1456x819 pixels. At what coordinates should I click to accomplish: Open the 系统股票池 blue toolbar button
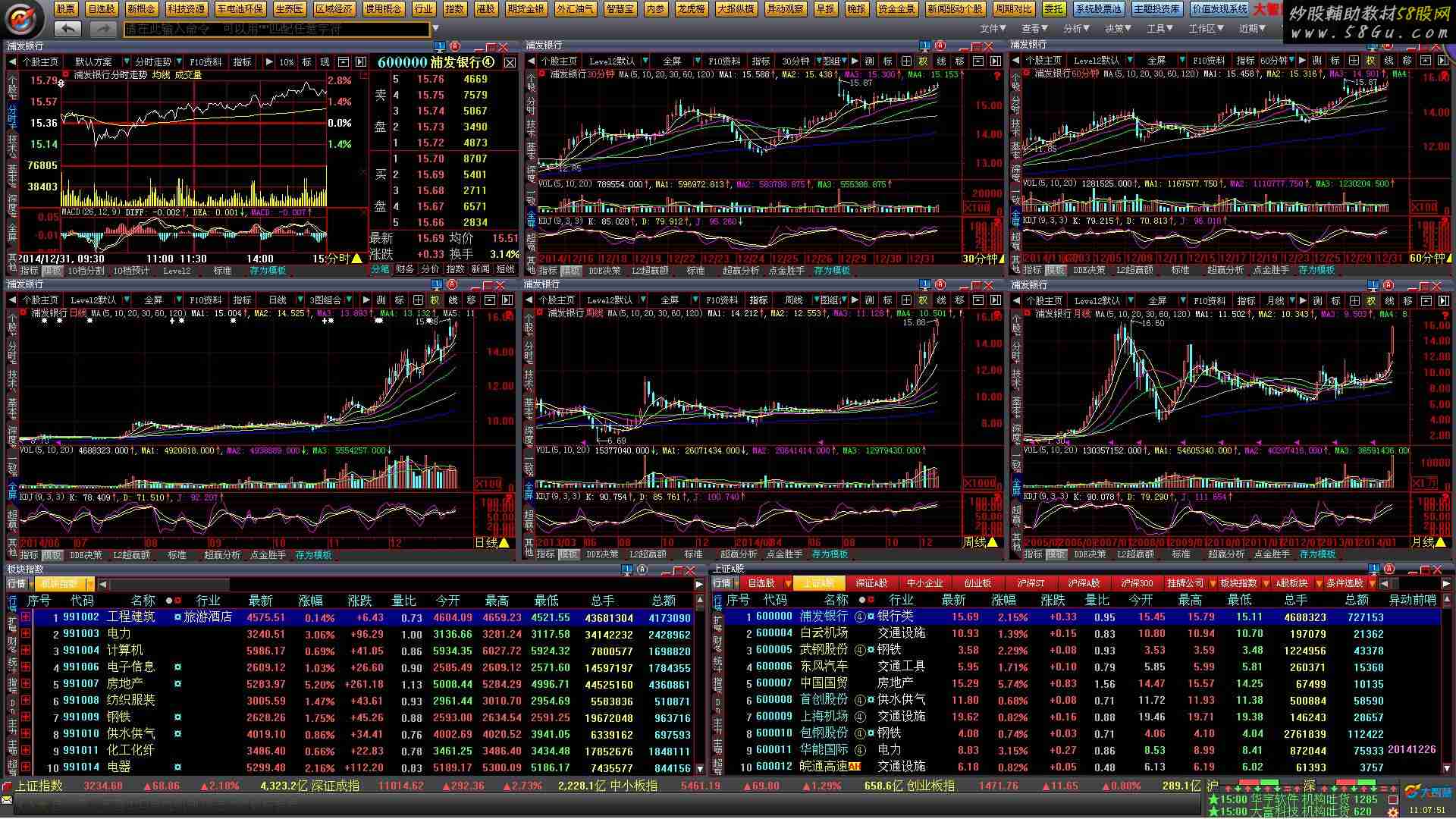click(x=1098, y=9)
